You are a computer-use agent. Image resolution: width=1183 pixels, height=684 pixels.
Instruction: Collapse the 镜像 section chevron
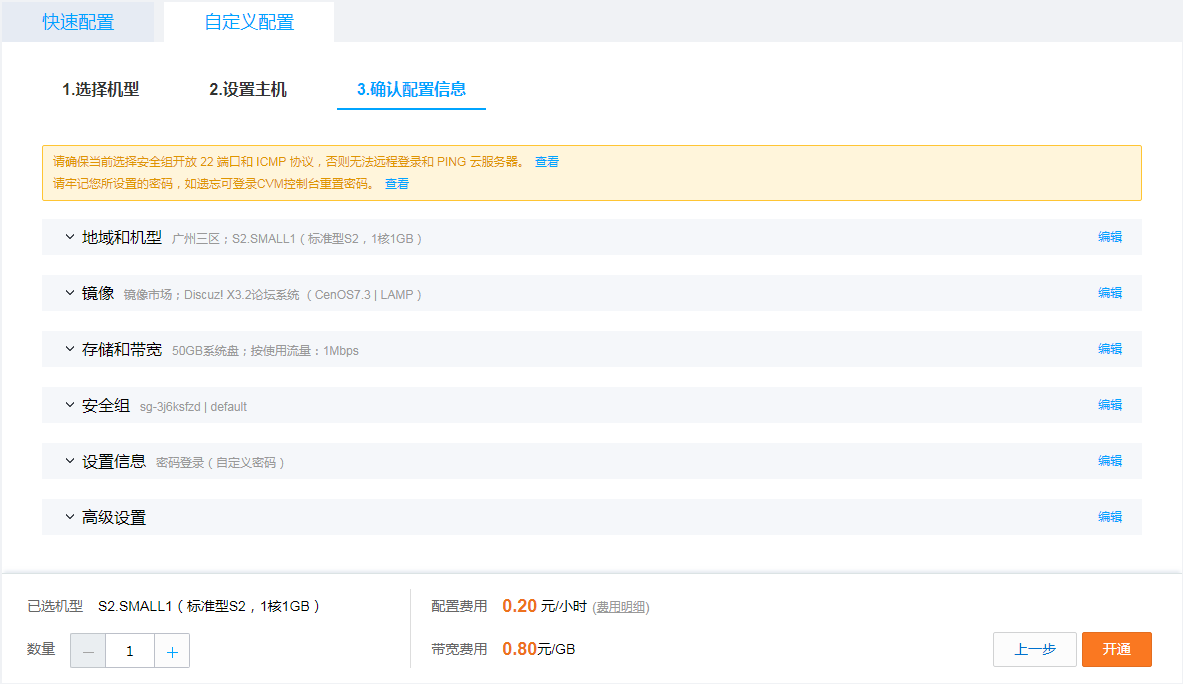[69, 293]
